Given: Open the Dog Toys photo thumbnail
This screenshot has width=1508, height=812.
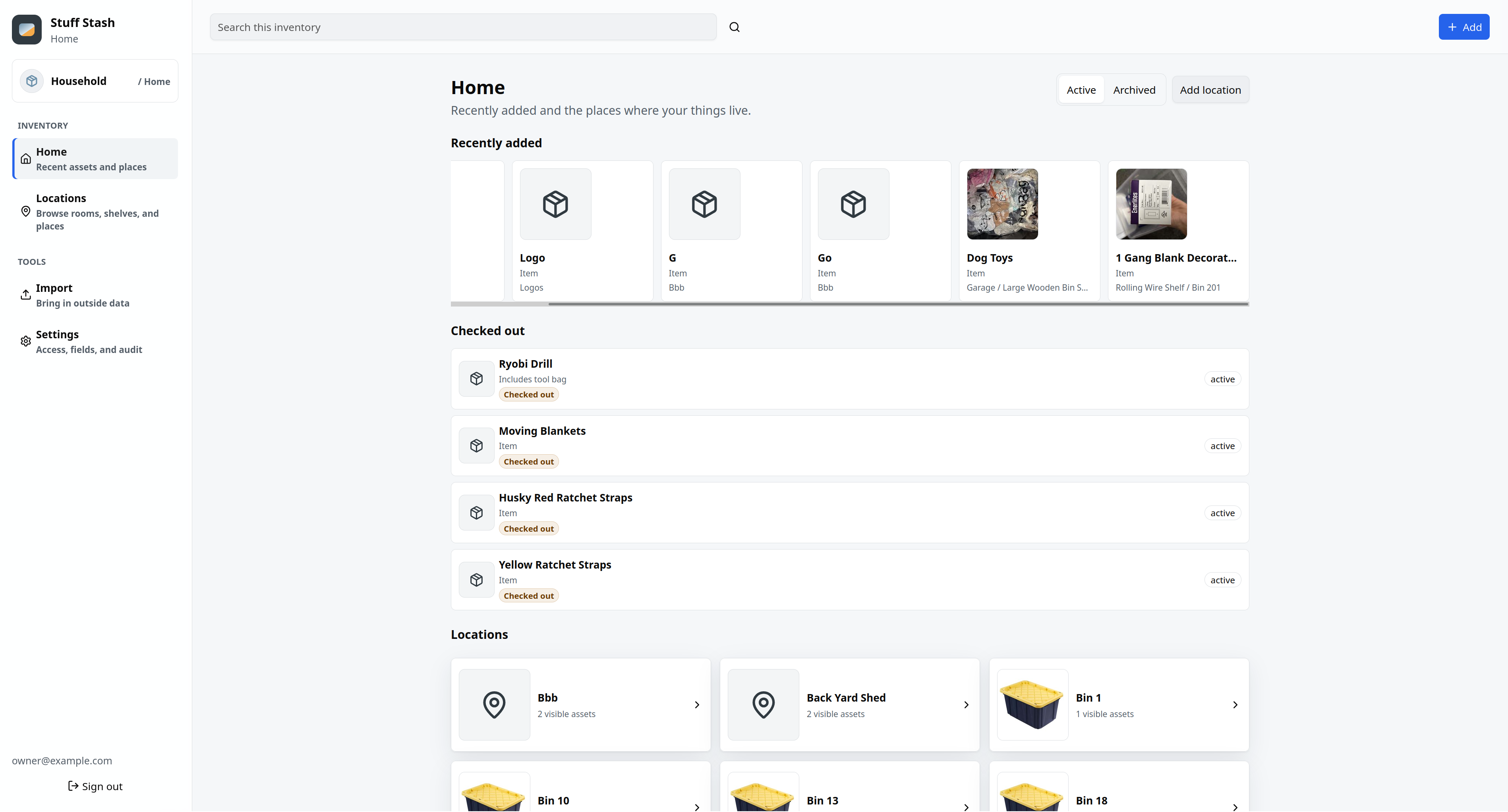Looking at the screenshot, I should click(x=1002, y=204).
